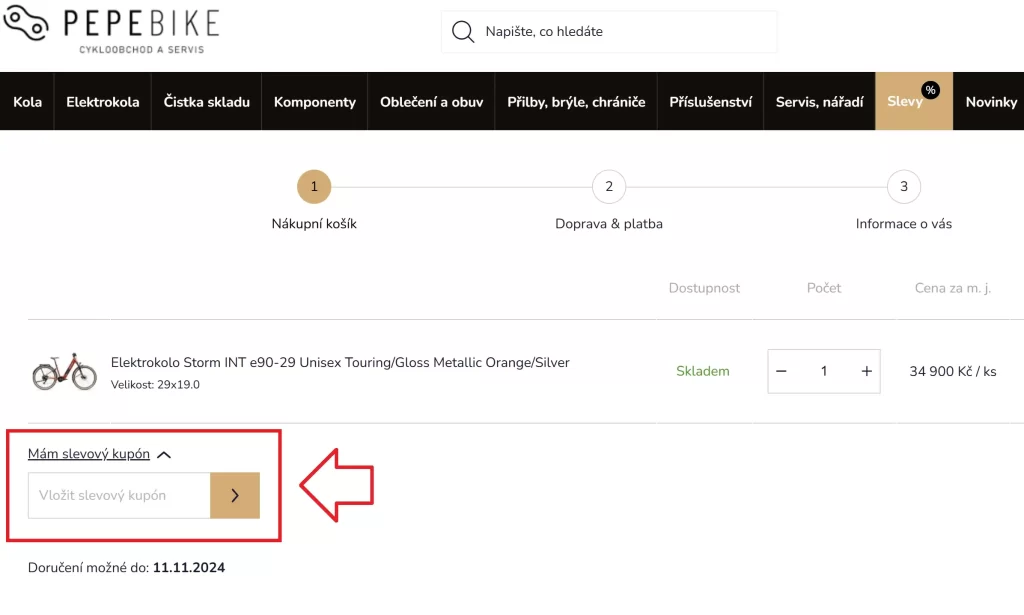Click the percent badge on Slevy
This screenshot has width=1024, height=615.
(x=930, y=90)
